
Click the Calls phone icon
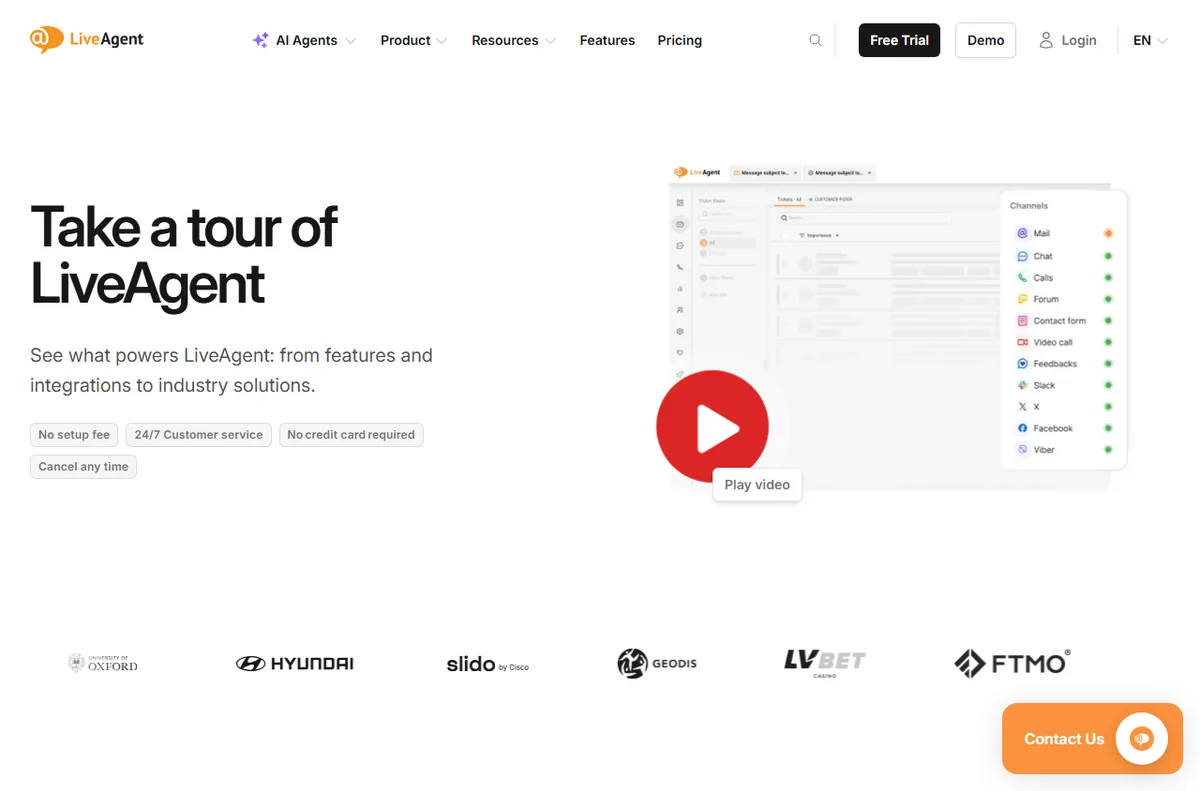1022,278
